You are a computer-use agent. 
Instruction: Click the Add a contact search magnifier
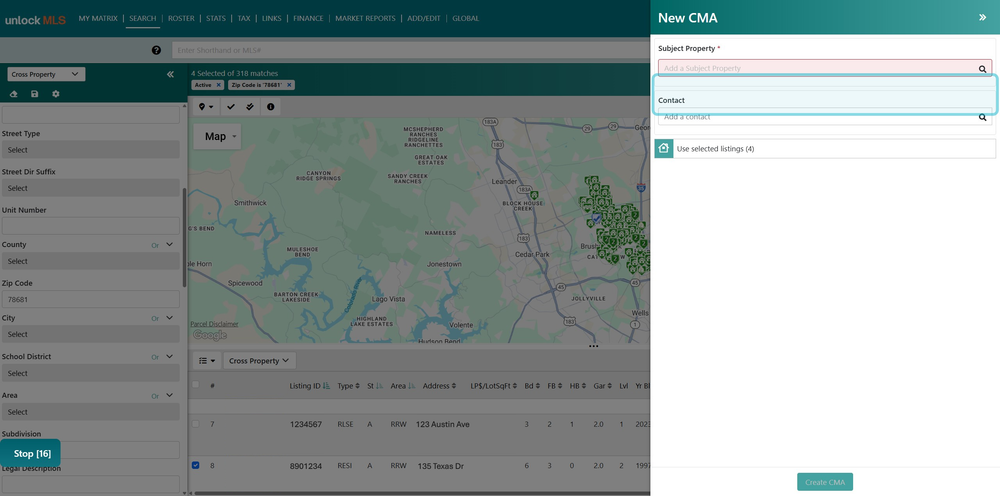tap(983, 117)
